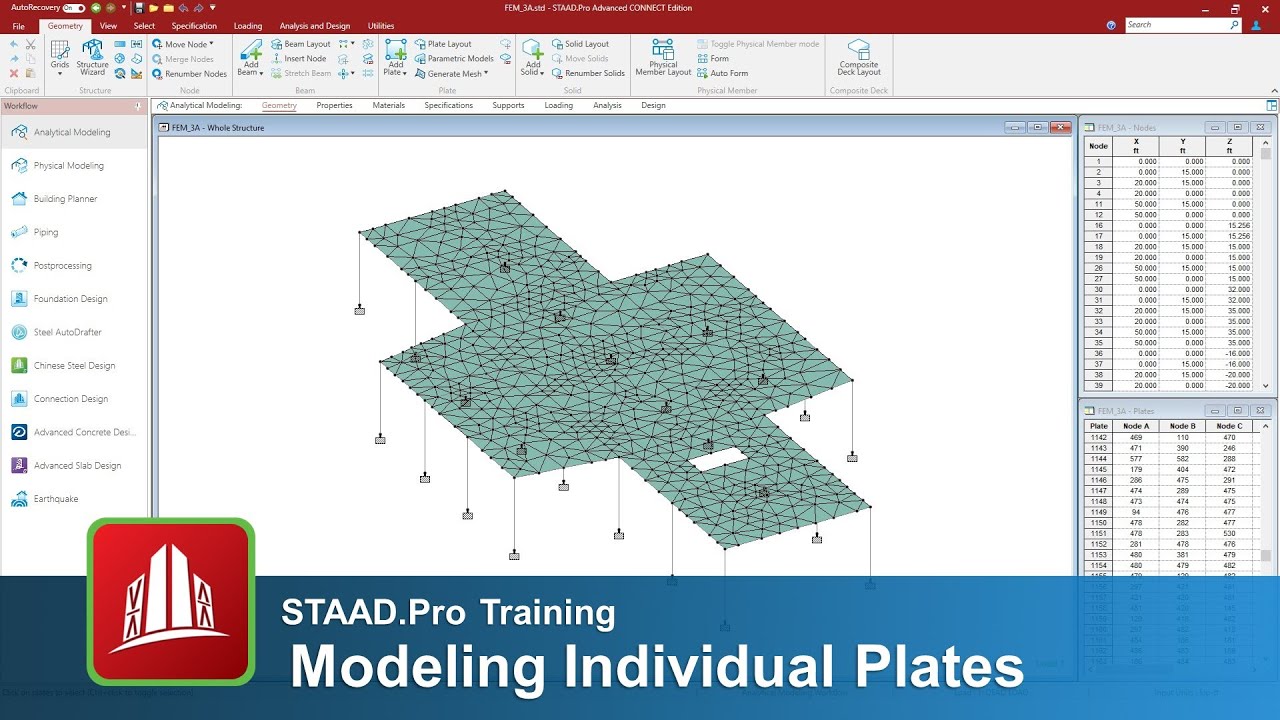Open Piping workflow
Viewport: 1280px width, 720px height.
[75, 232]
